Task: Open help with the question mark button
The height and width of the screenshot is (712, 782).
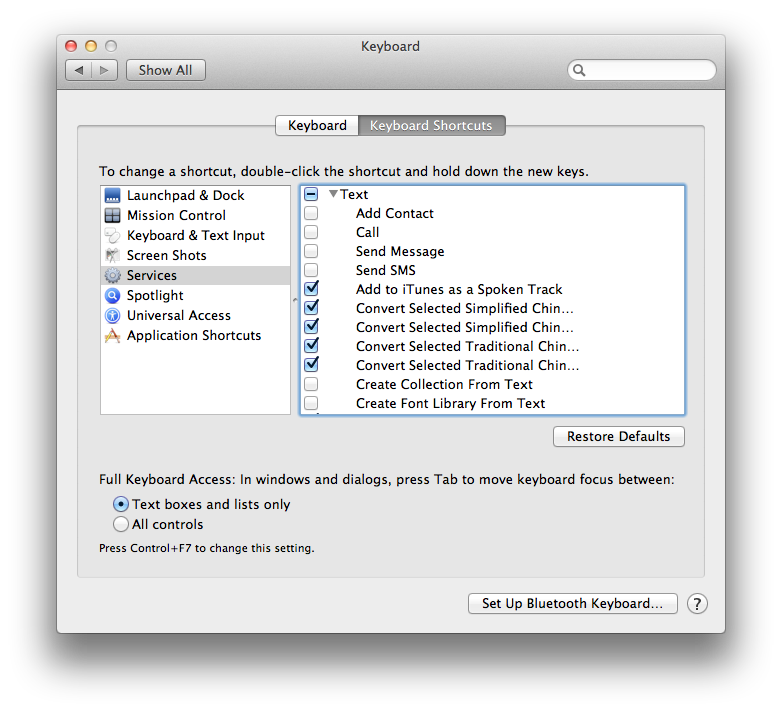Action: 697,604
